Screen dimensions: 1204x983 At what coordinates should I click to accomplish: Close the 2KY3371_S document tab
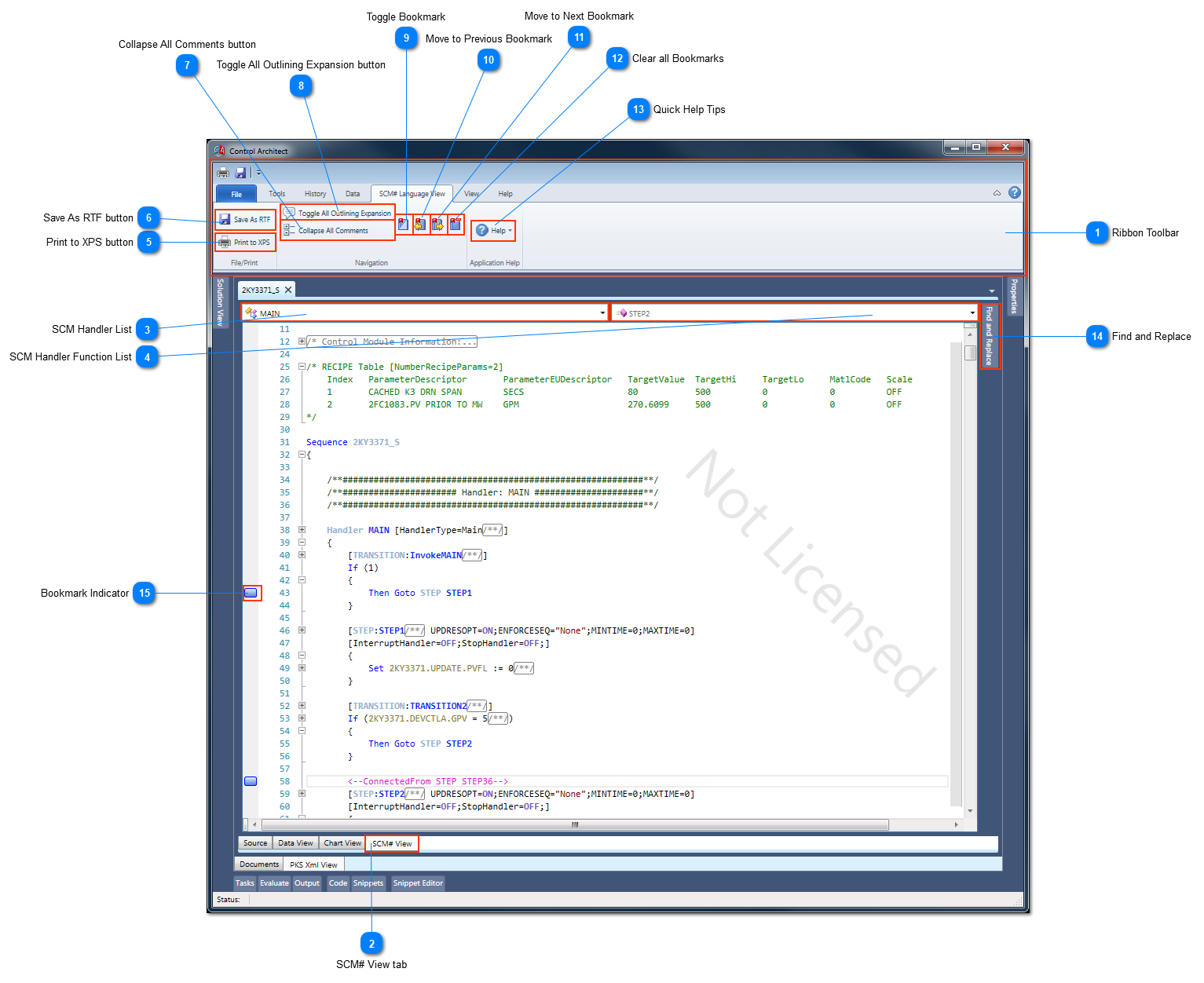[288, 290]
